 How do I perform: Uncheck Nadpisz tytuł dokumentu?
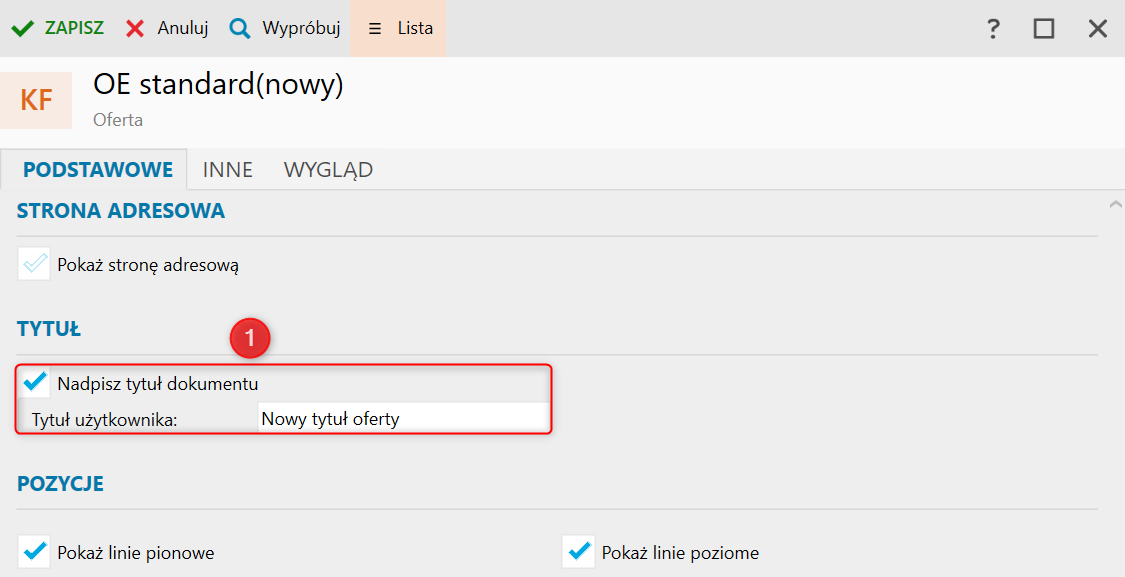[x=35, y=382]
